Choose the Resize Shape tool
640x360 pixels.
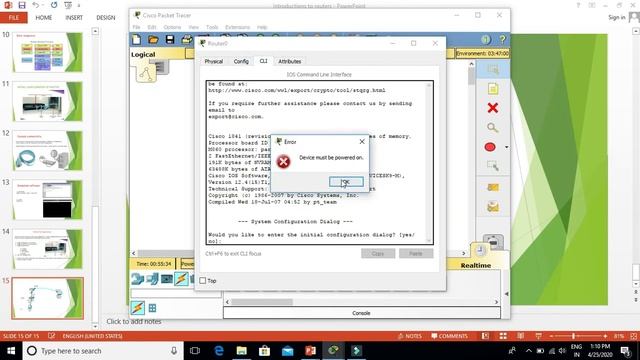tap(493, 166)
